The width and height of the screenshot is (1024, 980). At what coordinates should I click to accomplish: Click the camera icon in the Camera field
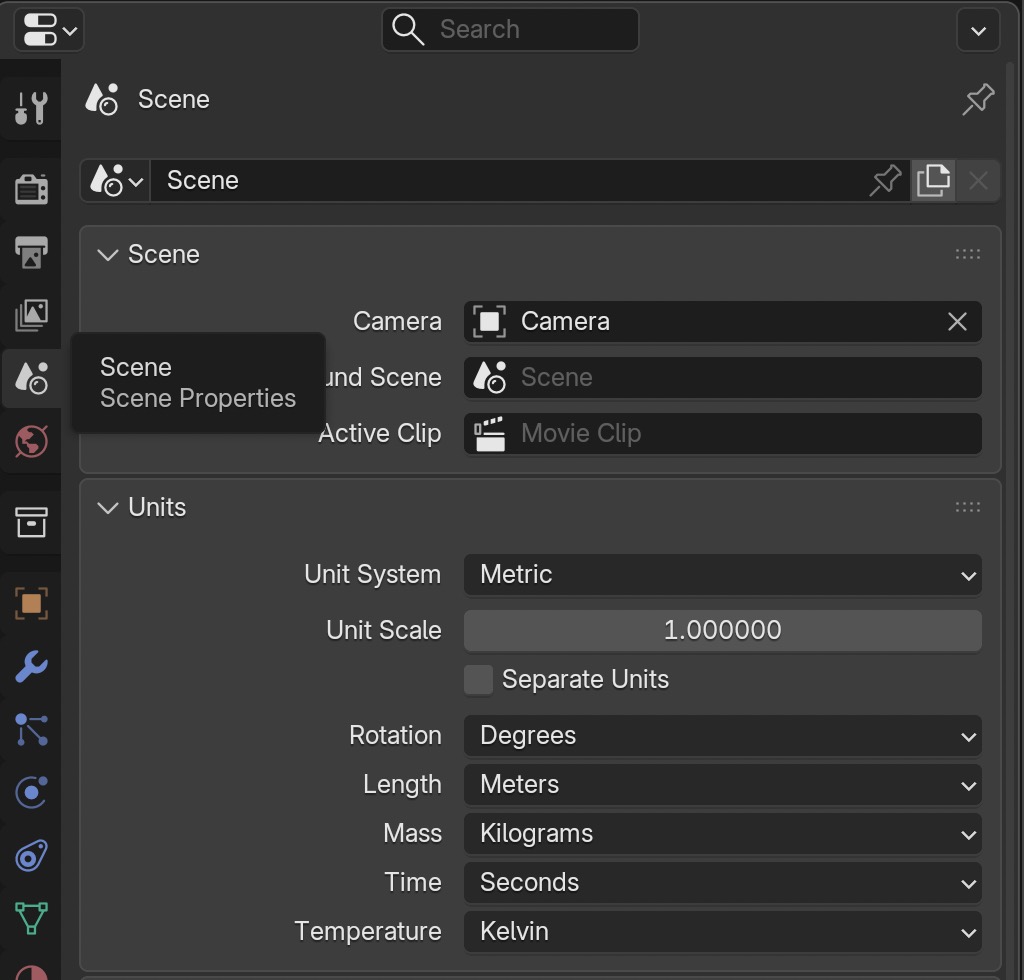(490, 321)
